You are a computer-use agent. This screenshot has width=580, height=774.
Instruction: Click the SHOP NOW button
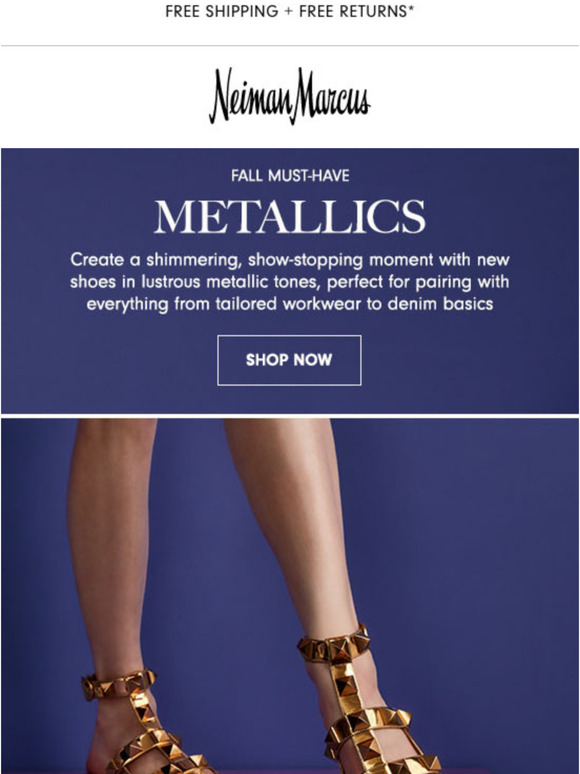289,360
